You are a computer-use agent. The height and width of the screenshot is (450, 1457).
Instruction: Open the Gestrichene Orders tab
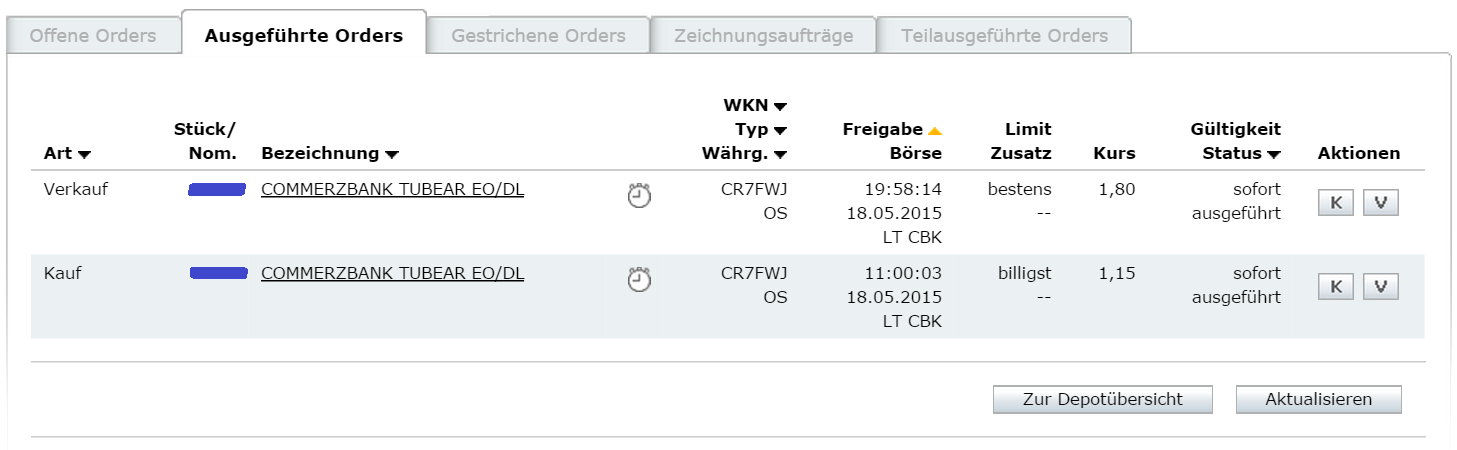click(x=538, y=36)
